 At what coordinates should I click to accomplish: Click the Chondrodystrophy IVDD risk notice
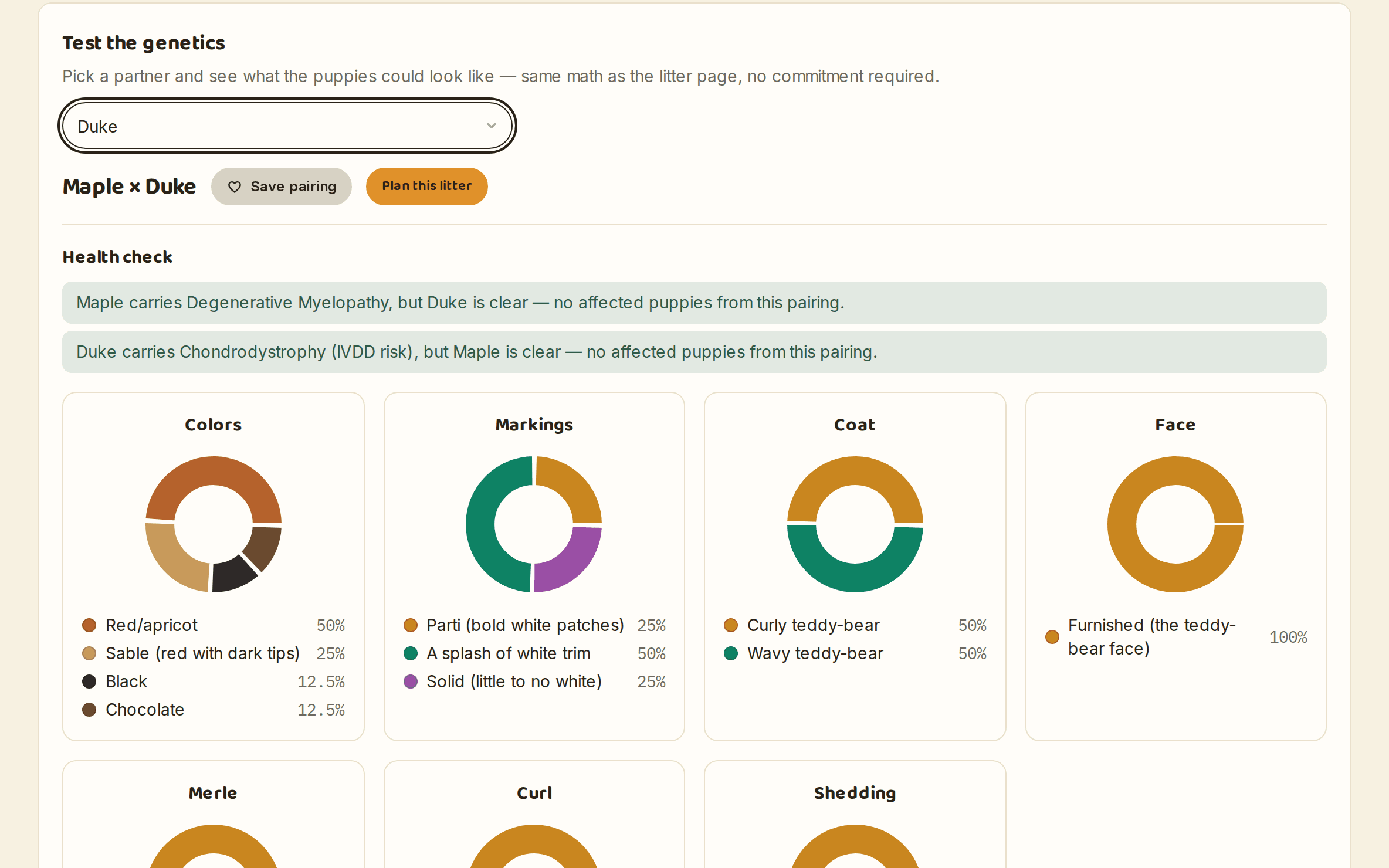click(x=694, y=352)
